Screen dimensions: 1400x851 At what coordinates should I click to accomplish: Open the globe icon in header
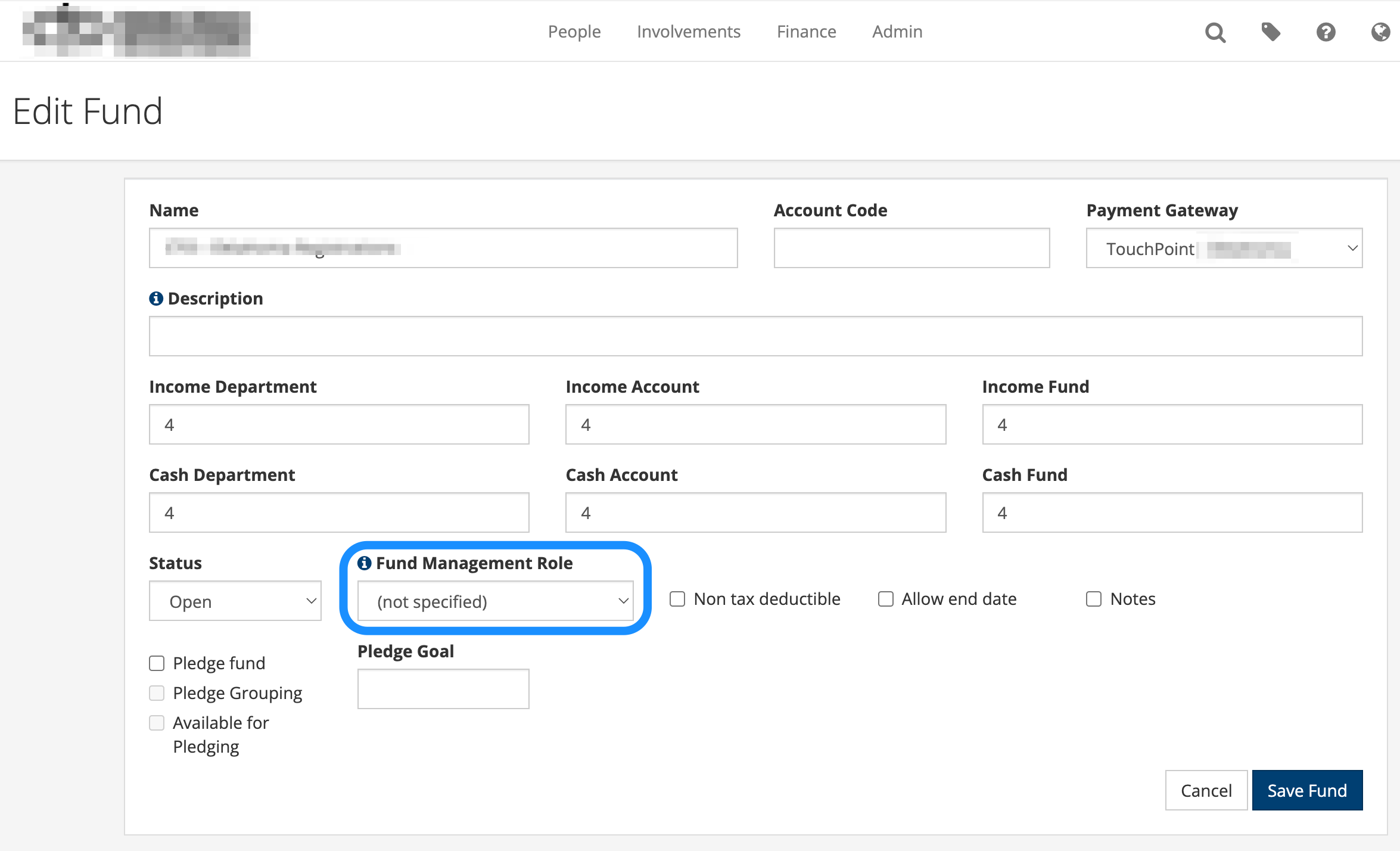[1380, 32]
